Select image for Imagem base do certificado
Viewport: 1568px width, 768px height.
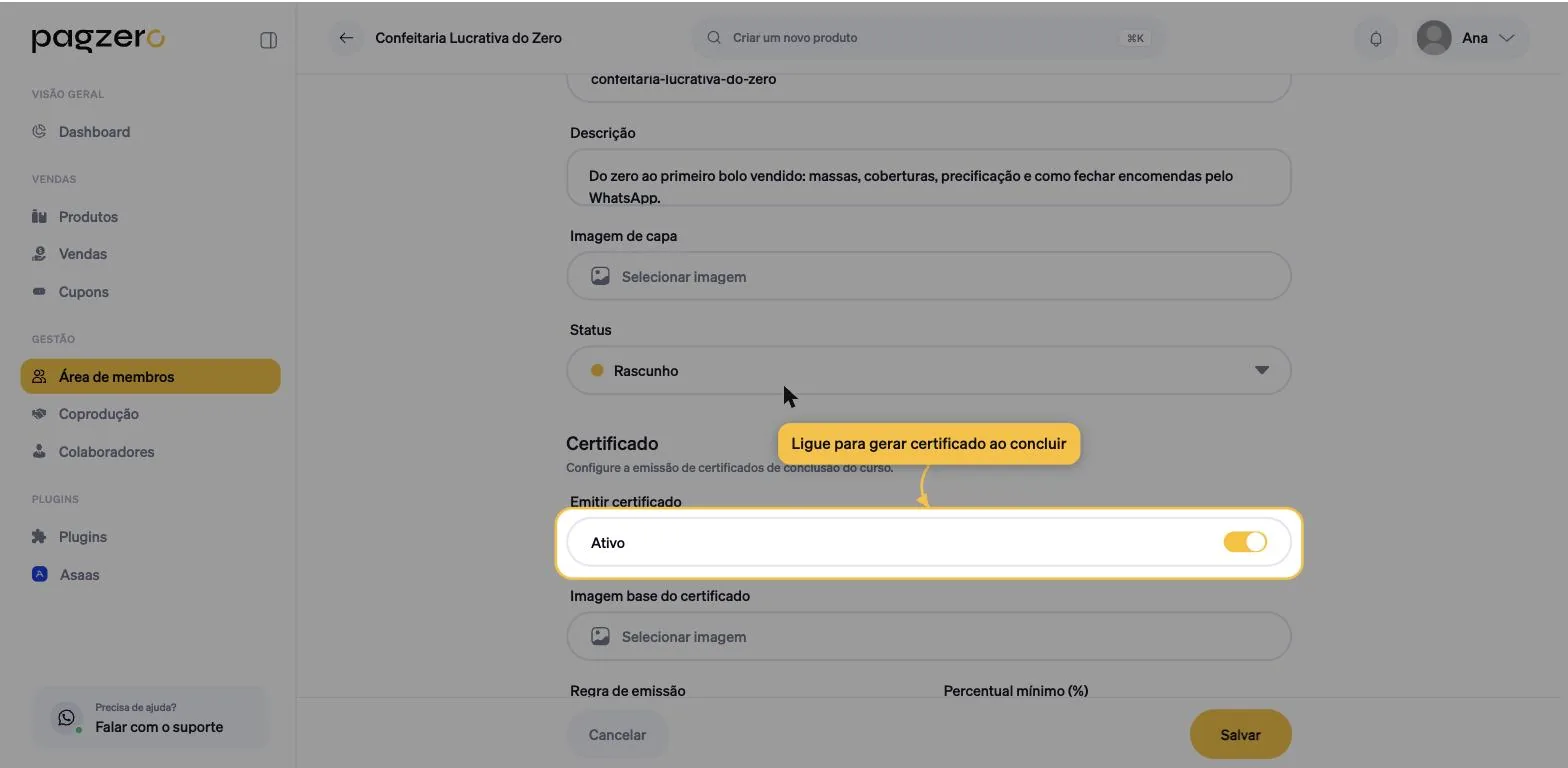[928, 636]
